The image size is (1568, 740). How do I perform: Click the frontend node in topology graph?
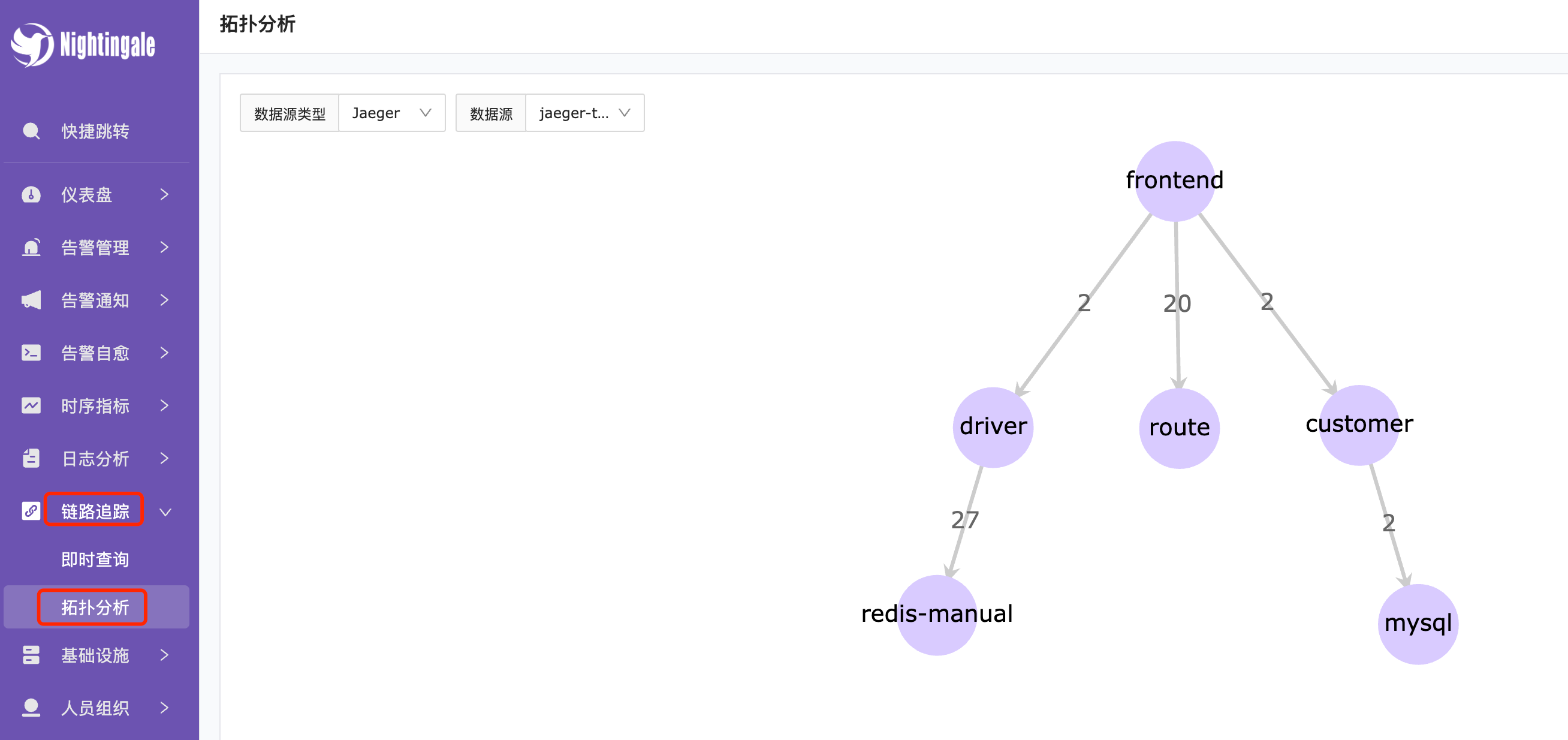click(1174, 181)
